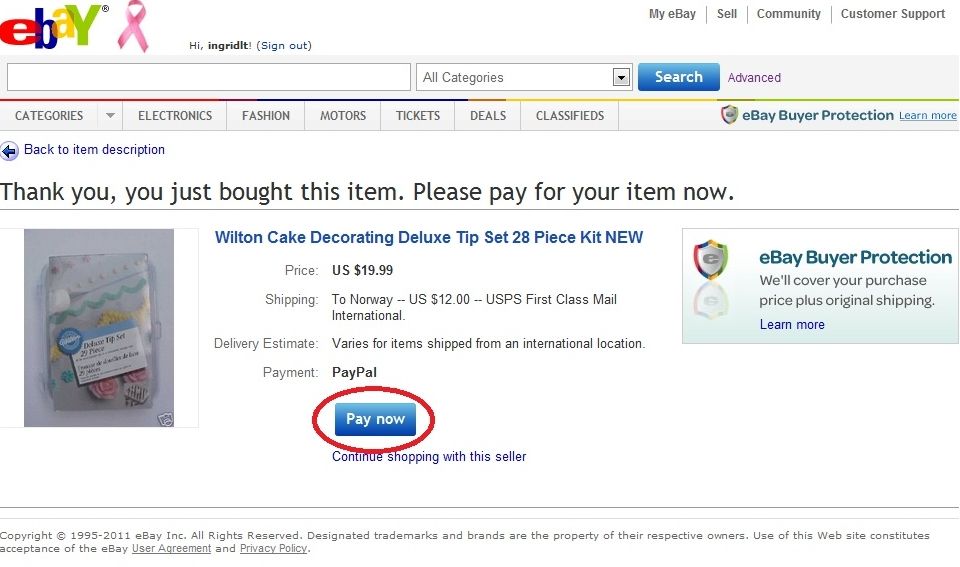Screen dimensions: 960x567
Task: Open the DEALS tab
Action: coord(488,116)
